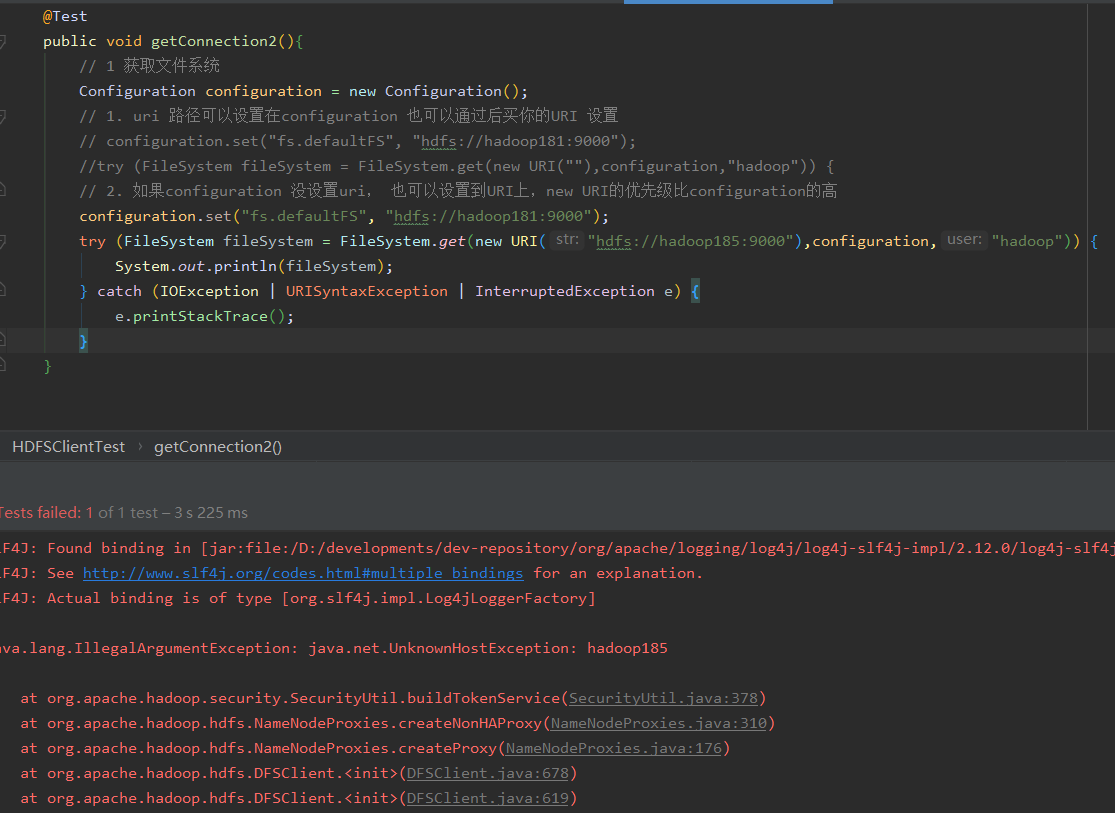Screen dimensions: 1115x813
Task: Click the getConnection2 method name in its declaration
Action: click(213, 41)
